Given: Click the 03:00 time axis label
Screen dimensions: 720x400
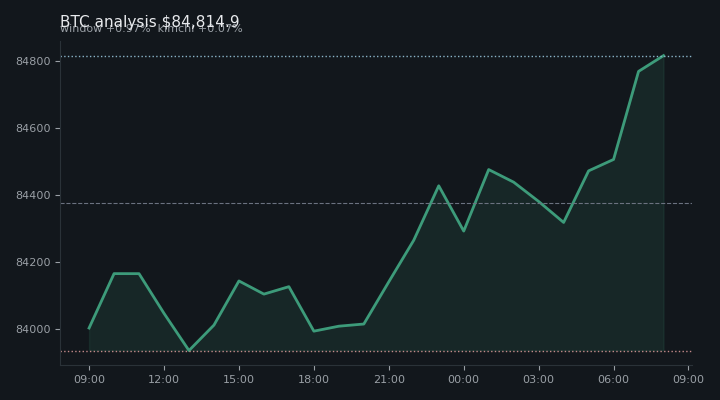Looking at the screenshot, I should click(x=539, y=379).
